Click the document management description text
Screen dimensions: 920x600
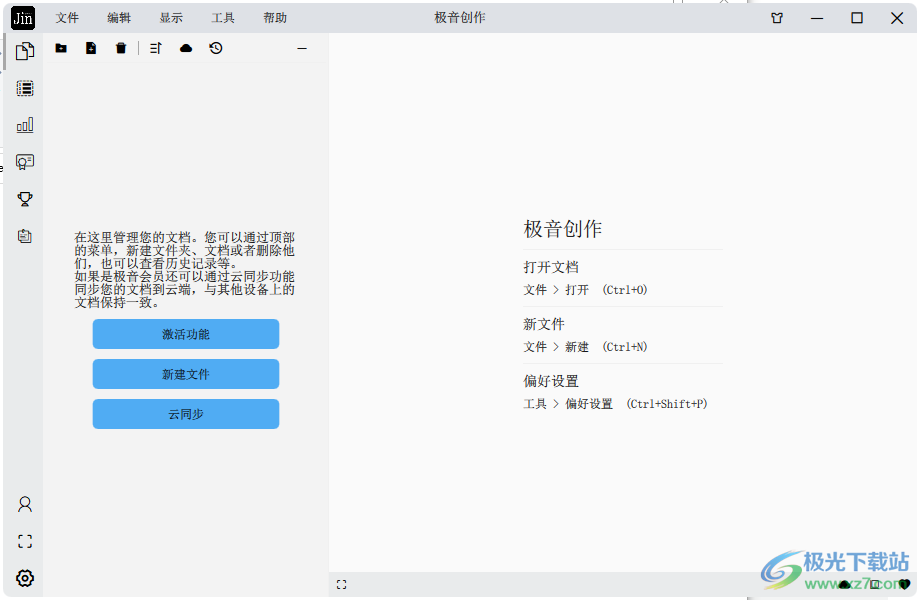point(185,270)
